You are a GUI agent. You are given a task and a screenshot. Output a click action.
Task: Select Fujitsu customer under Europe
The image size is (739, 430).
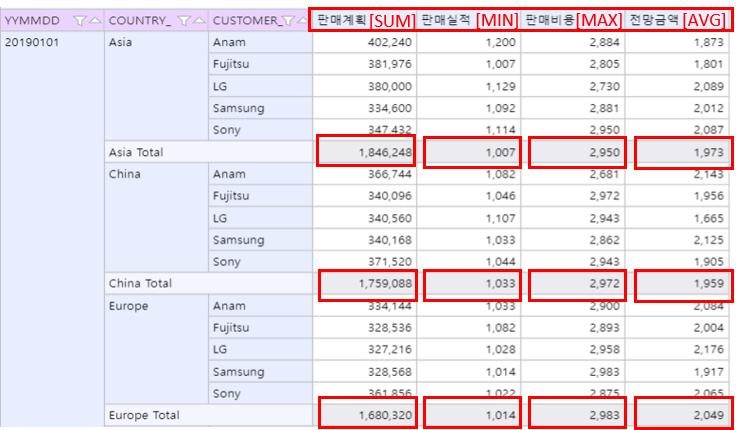(261, 328)
